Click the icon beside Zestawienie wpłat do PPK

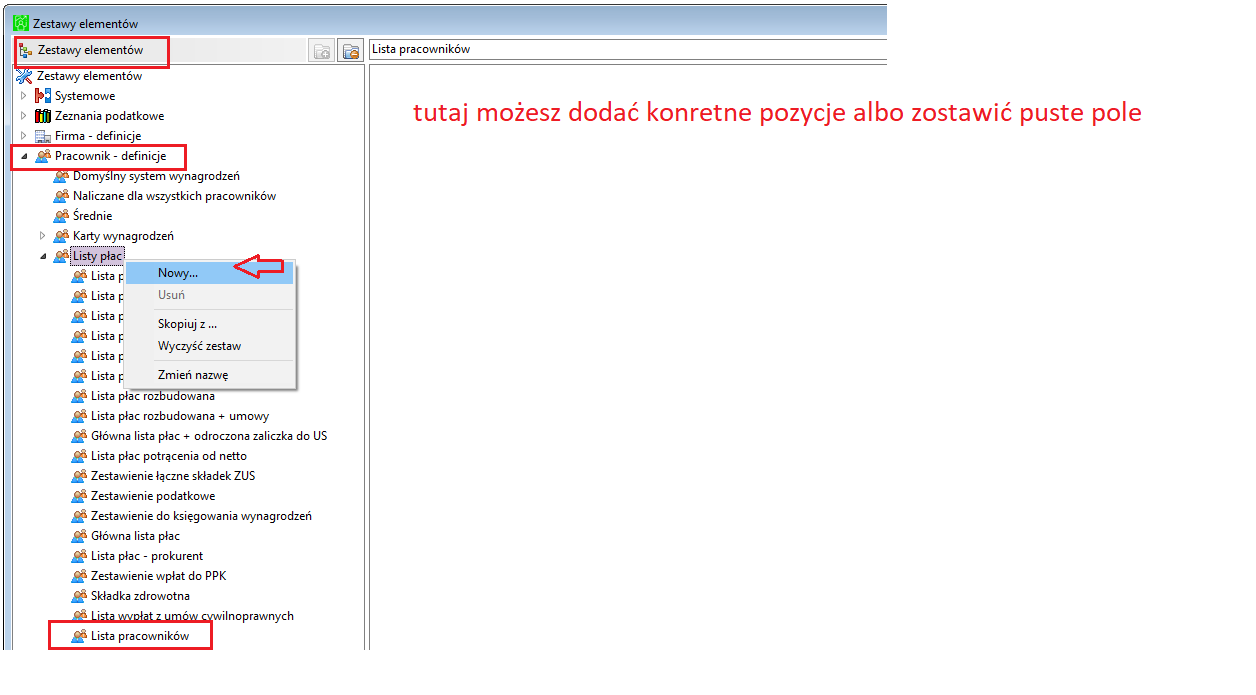pos(79,576)
